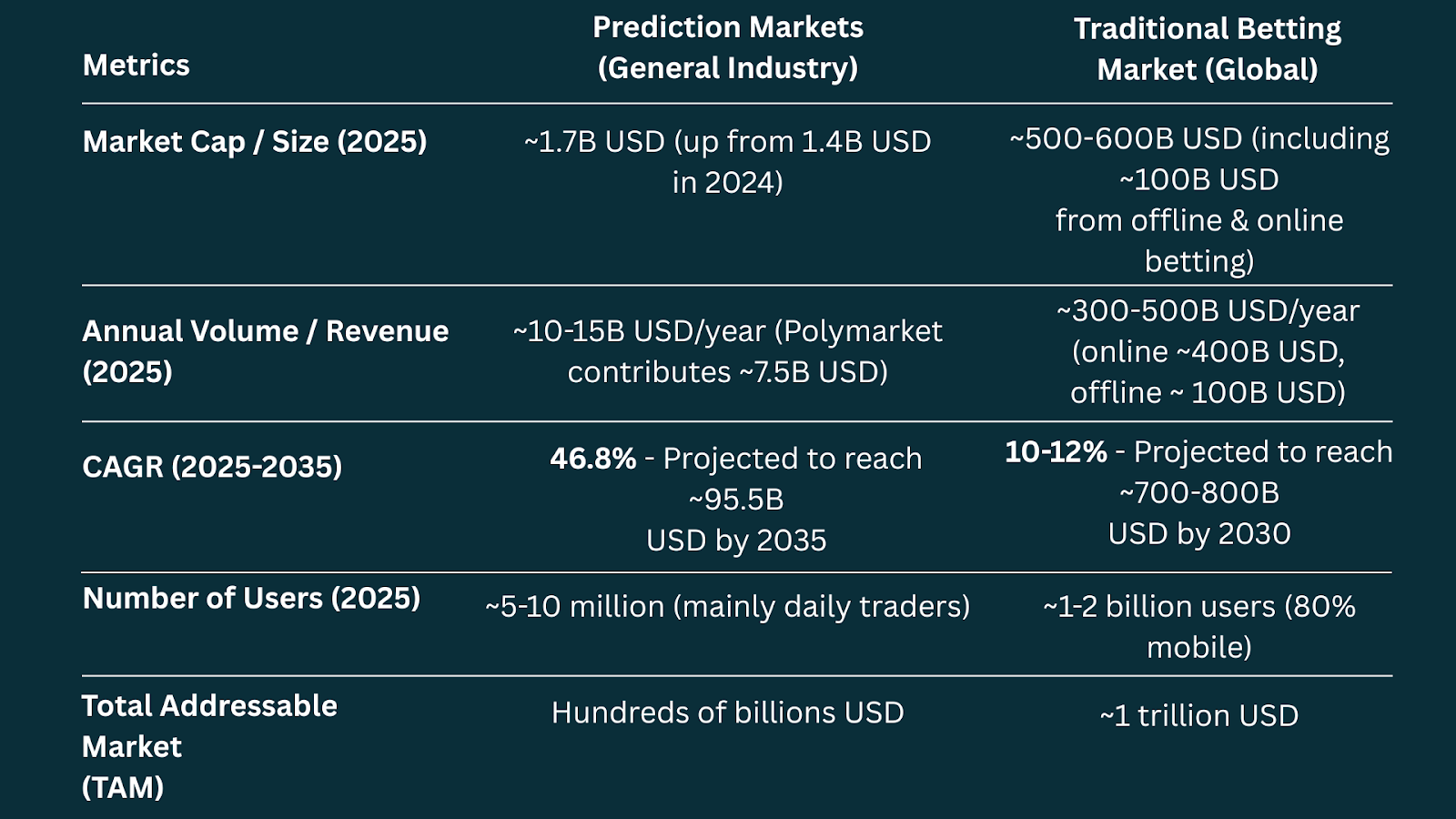The image size is (1456, 819).
Task: Select the Total Addressable Market (TAM) label
Action: click(x=209, y=746)
